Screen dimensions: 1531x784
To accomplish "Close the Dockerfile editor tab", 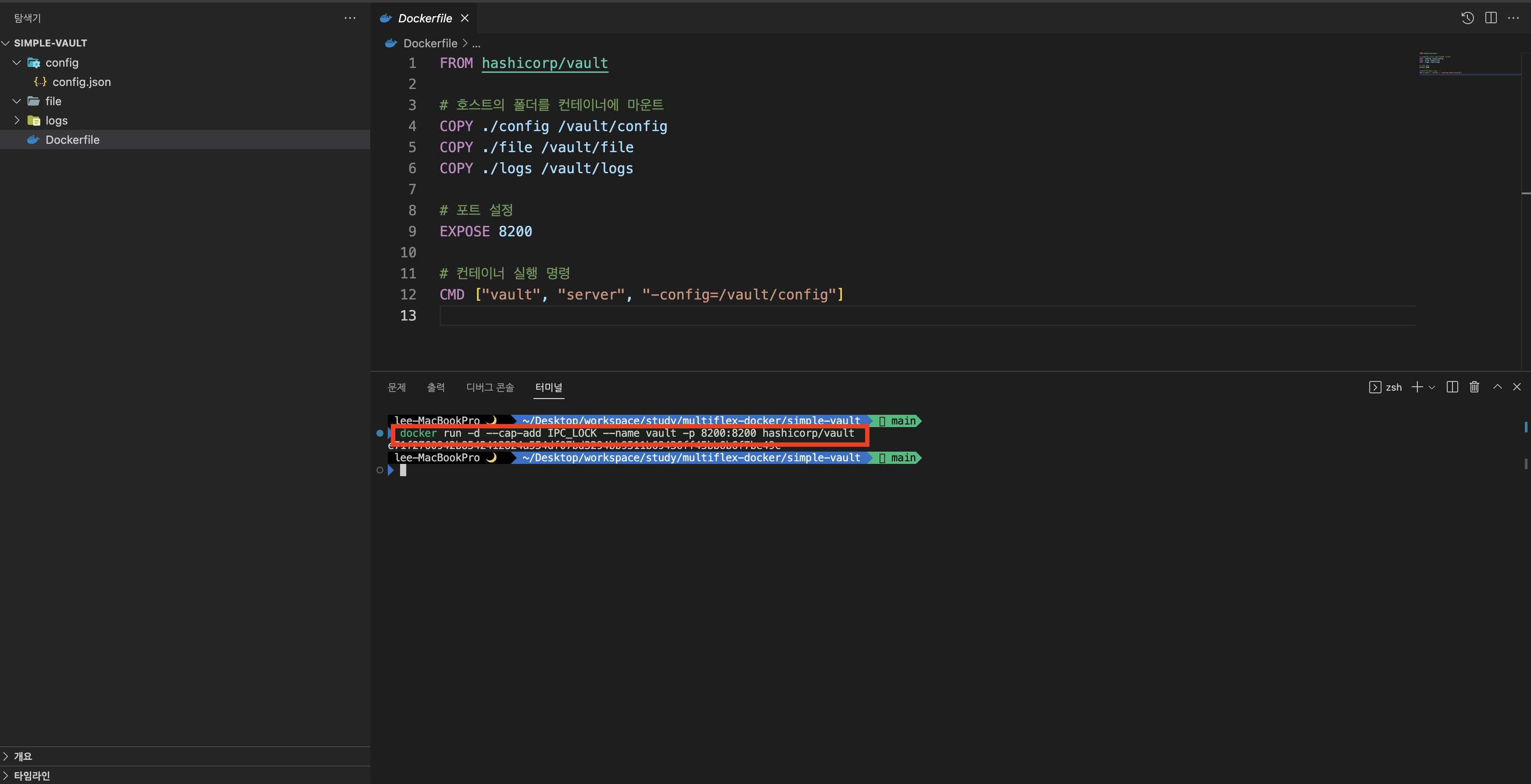I will (465, 18).
